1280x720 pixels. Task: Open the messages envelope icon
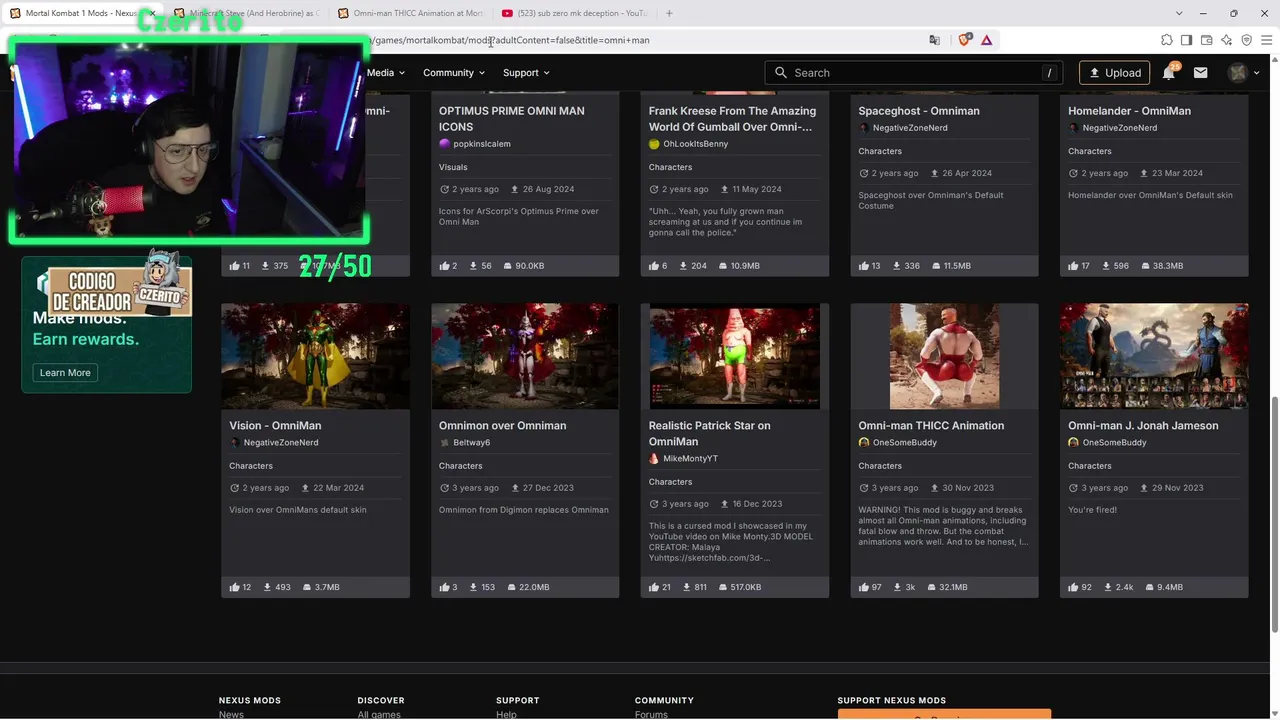1201,73
